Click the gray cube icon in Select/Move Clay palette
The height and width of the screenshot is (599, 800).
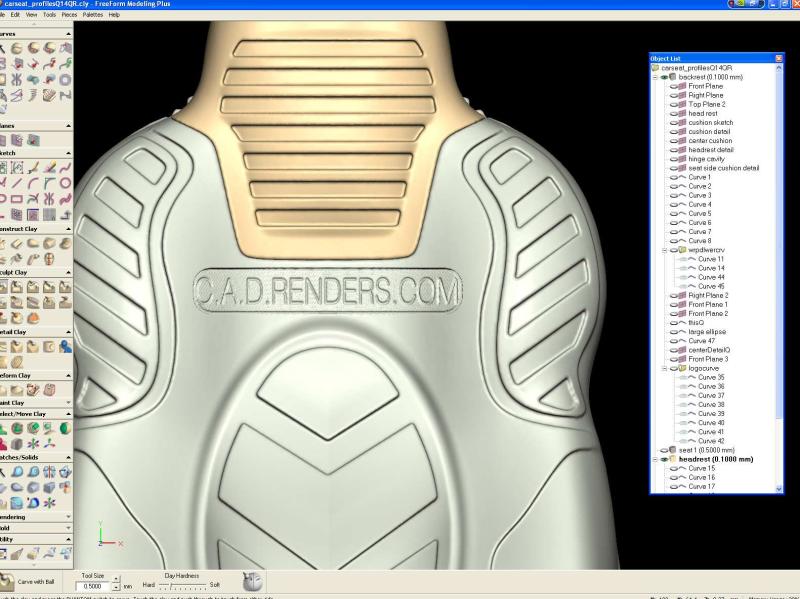tap(17, 444)
